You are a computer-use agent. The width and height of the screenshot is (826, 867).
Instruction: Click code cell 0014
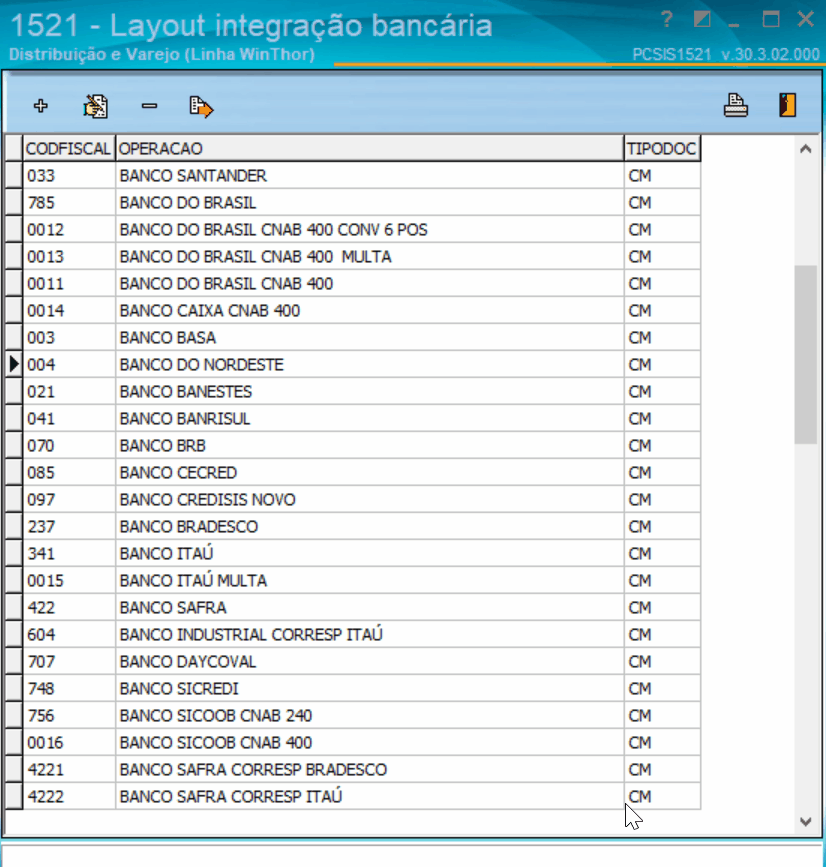click(x=69, y=311)
